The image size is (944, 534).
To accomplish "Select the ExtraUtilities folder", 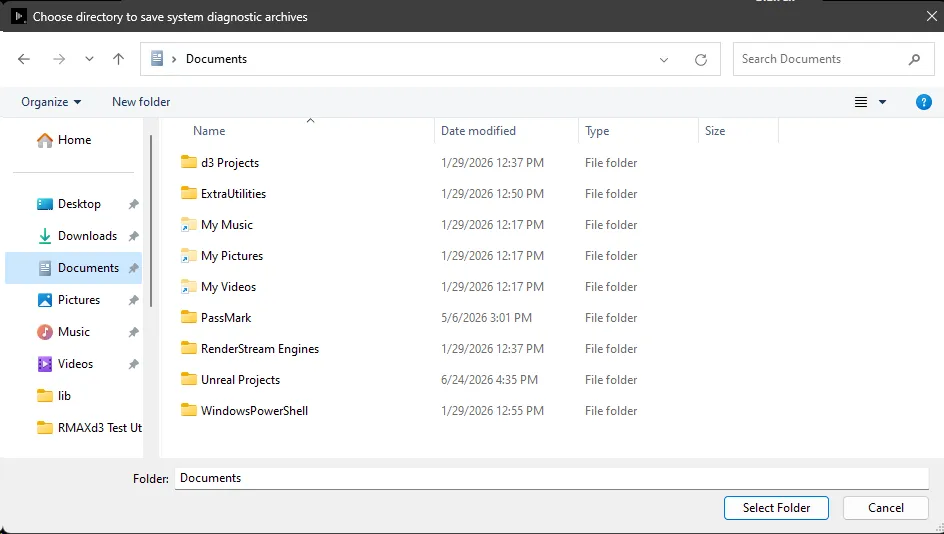I will [234, 194].
